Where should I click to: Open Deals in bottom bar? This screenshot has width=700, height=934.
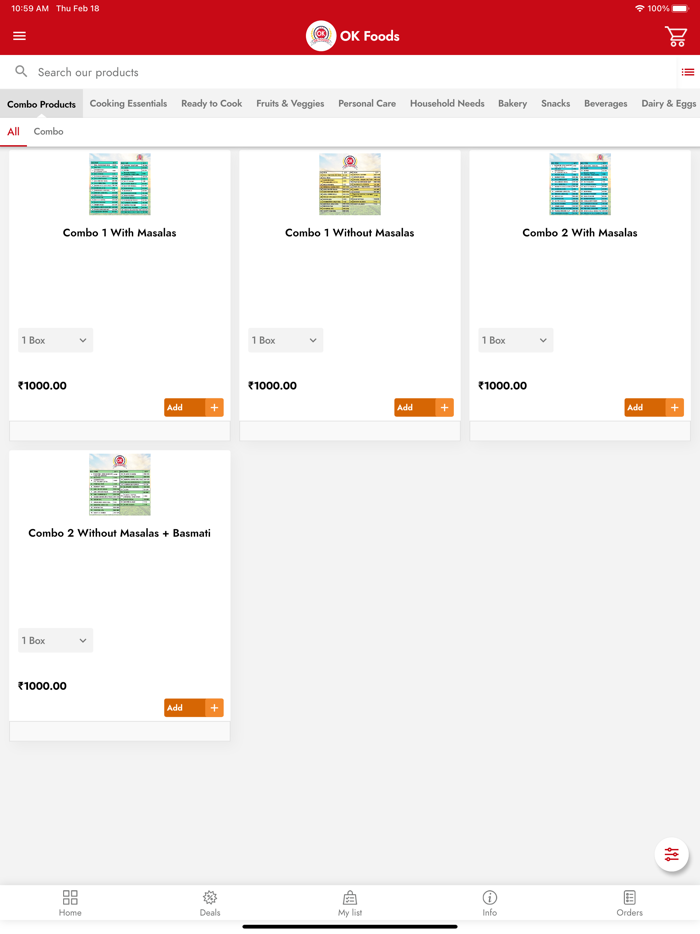(x=210, y=903)
